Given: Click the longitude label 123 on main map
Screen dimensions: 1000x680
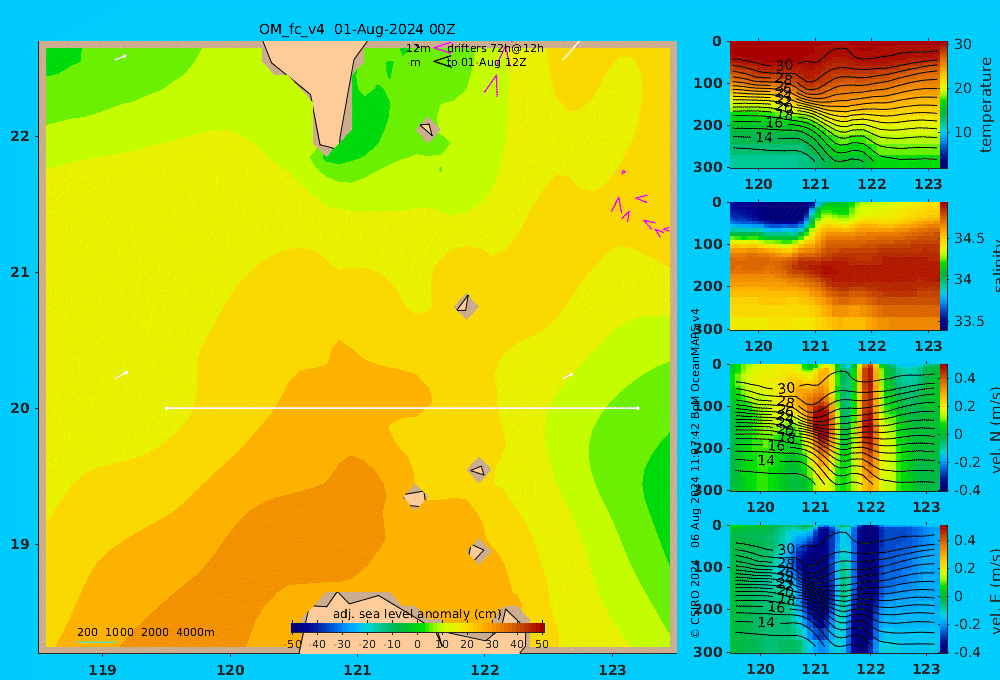Looking at the screenshot, I should 612,670.
